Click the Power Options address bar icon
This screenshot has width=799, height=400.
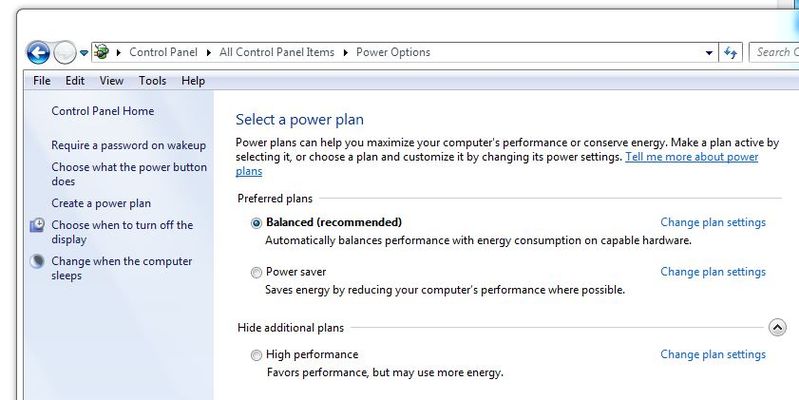tap(101, 52)
